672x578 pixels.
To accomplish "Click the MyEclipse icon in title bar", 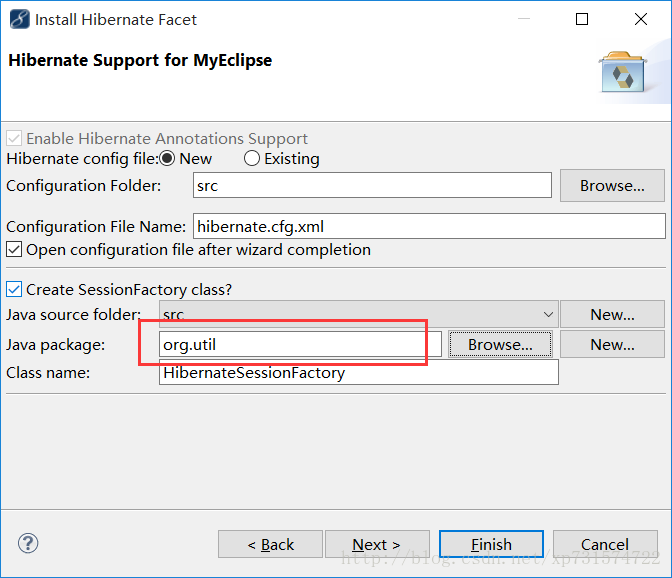I will pos(20,19).
